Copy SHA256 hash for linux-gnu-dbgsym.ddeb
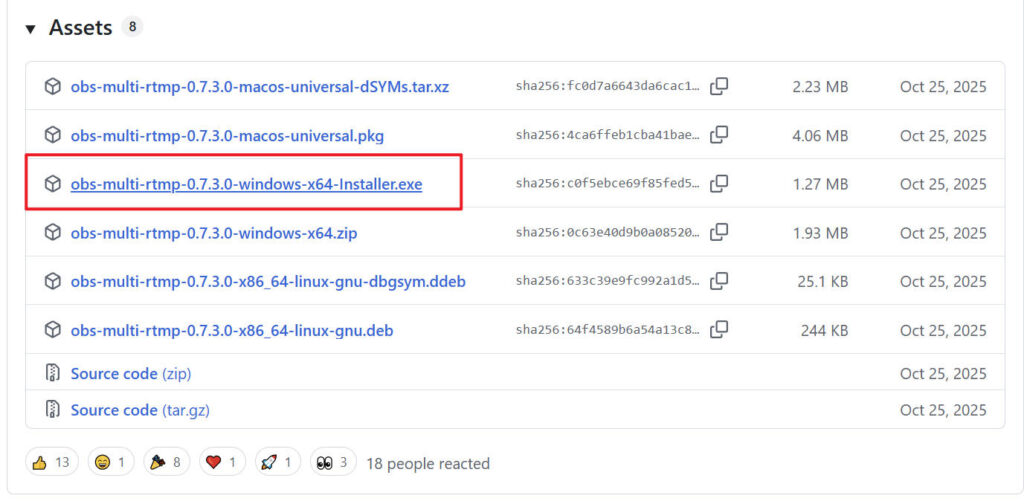The width and height of the screenshot is (1024, 504). [x=718, y=281]
